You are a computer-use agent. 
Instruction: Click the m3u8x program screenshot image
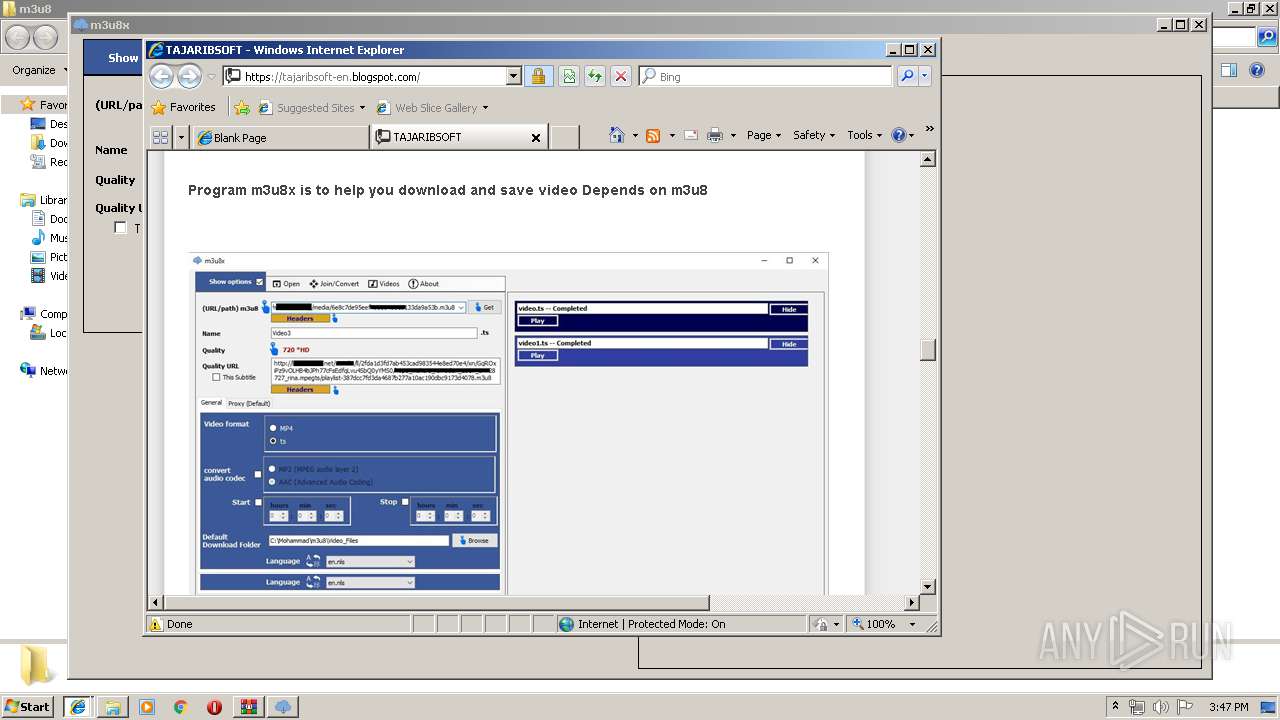pyautogui.click(x=508, y=423)
